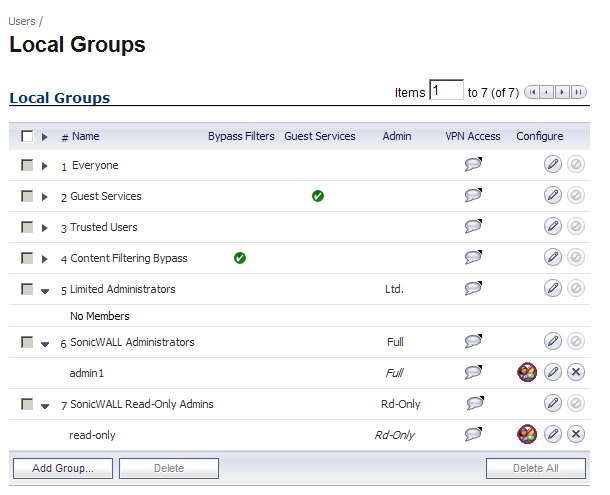
Task: Expand the Everyone group members
Action: [45, 166]
